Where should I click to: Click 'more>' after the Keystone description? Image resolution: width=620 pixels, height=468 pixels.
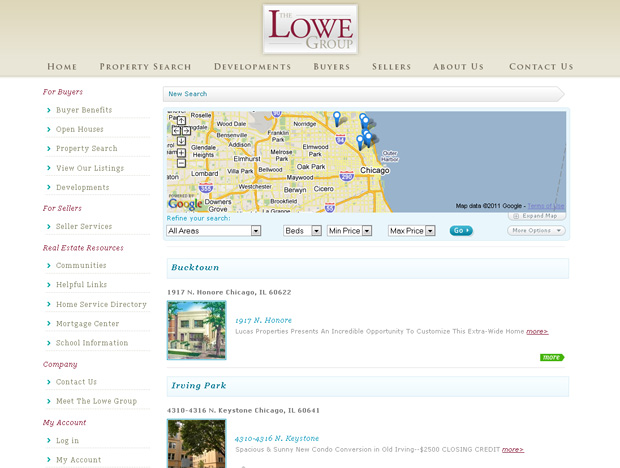(x=513, y=449)
